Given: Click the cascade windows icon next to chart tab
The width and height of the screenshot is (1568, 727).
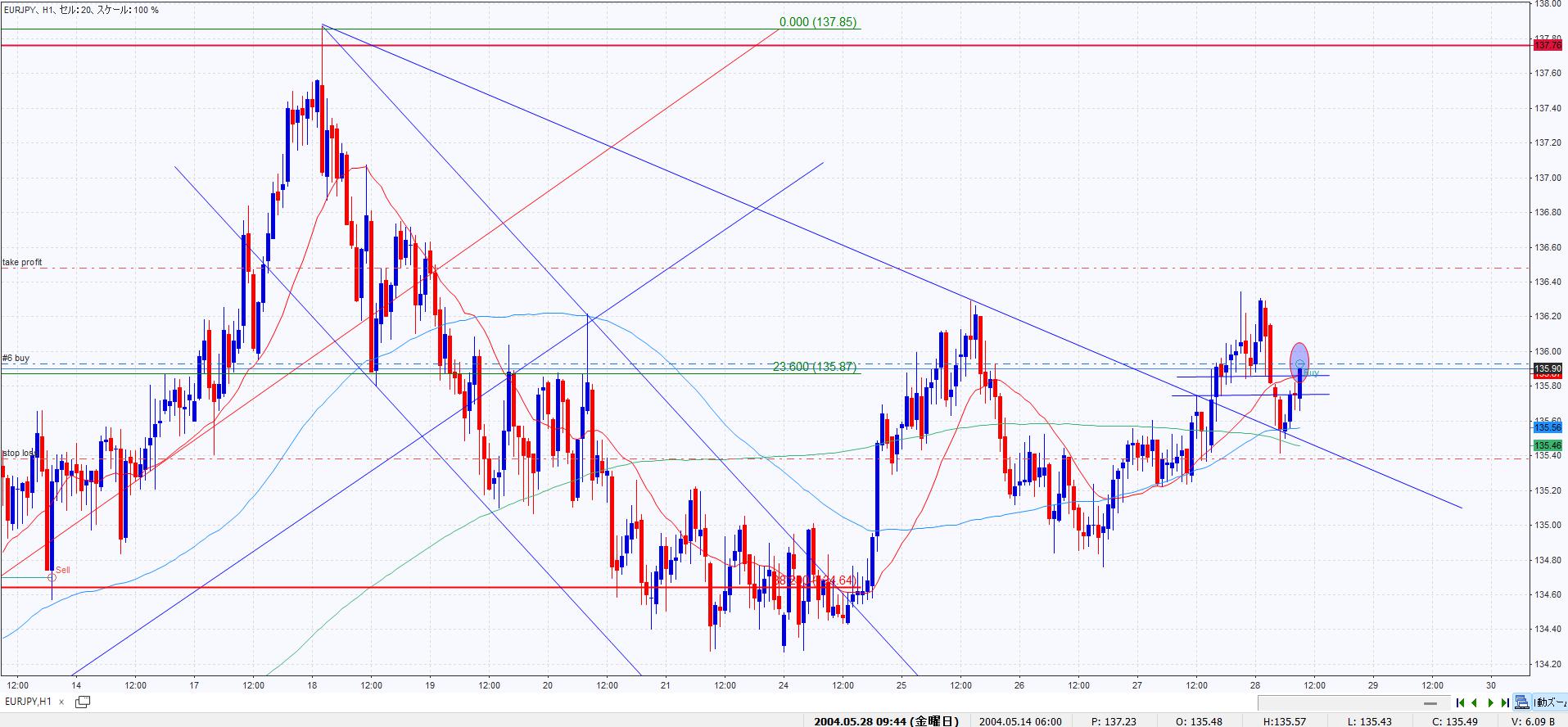Looking at the screenshot, I should pos(83,702).
